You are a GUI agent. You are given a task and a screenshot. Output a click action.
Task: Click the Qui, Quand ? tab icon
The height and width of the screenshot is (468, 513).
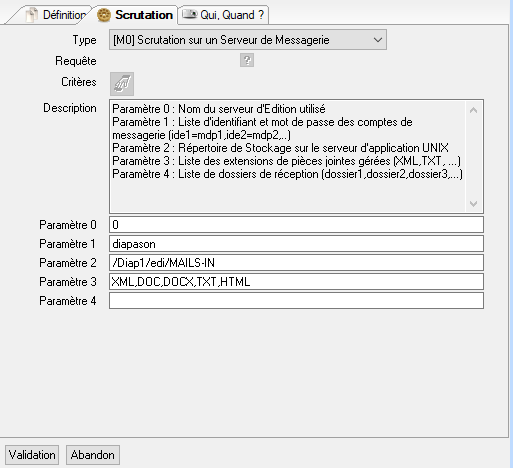point(190,14)
